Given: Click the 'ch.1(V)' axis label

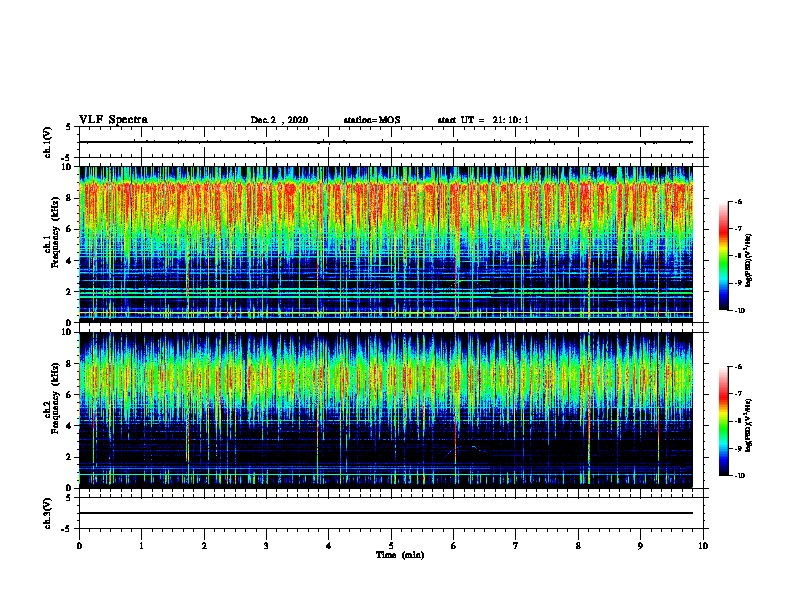Looking at the screenshot, I should [x=47, y=142].
